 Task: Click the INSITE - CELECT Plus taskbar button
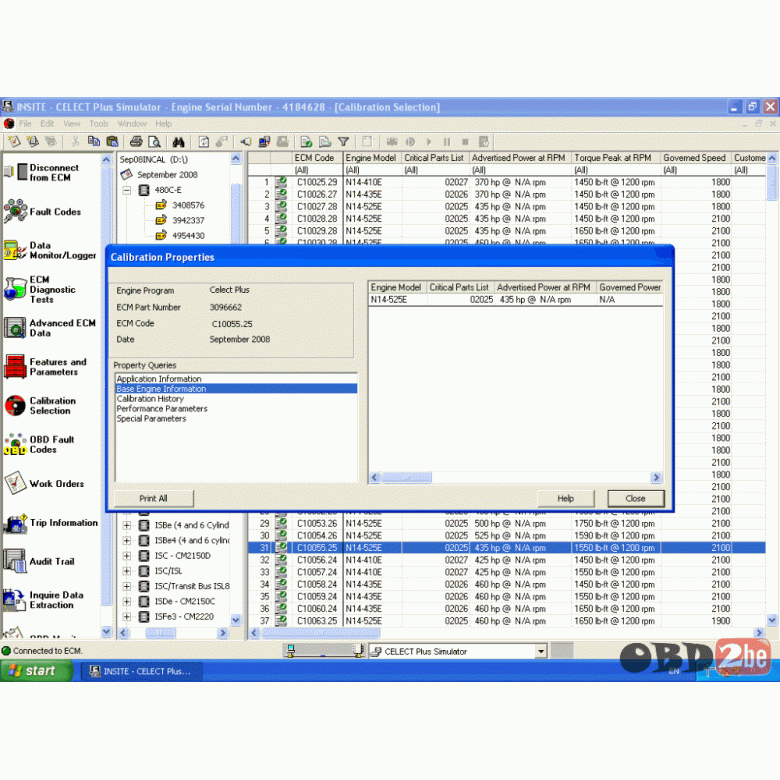[141, 671]
